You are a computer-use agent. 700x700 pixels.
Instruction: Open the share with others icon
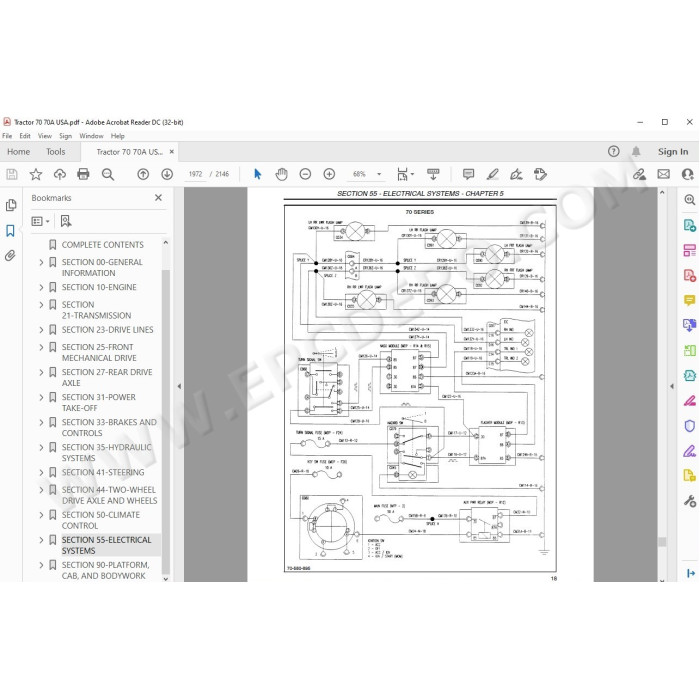pos(688,174)
